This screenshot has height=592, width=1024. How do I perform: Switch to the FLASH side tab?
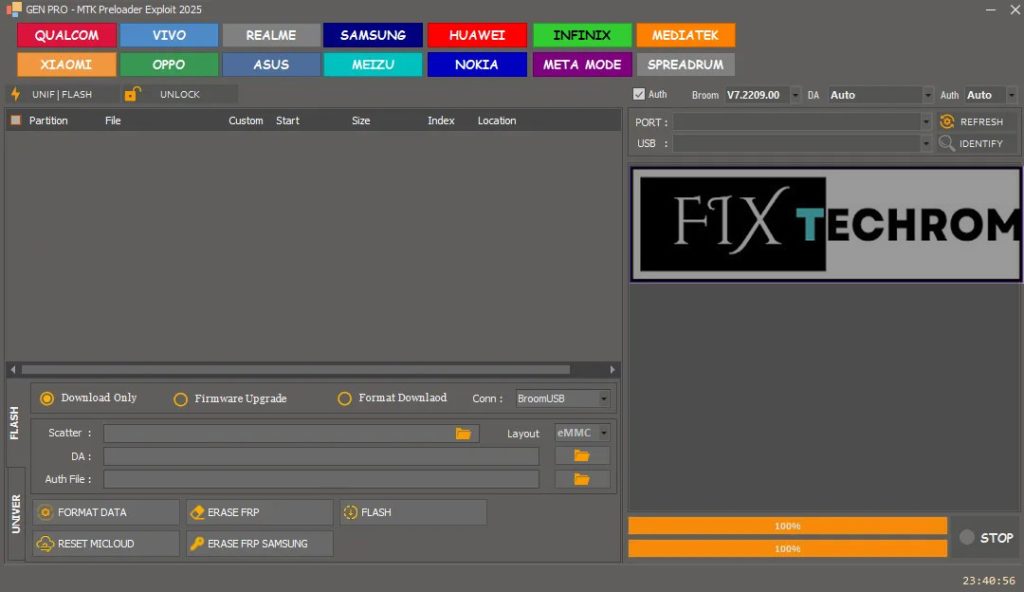click(15, 423)
